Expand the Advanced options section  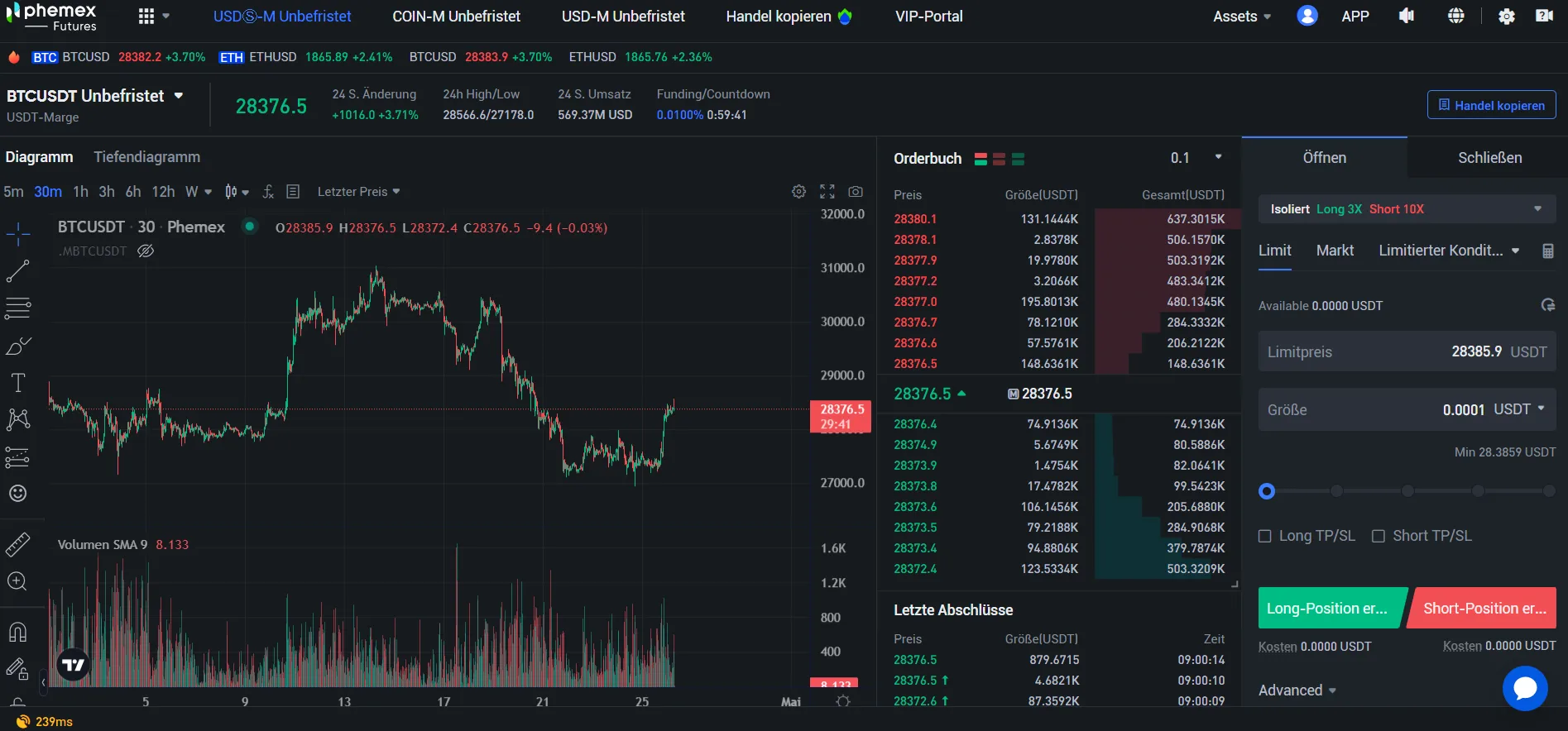1297,690
